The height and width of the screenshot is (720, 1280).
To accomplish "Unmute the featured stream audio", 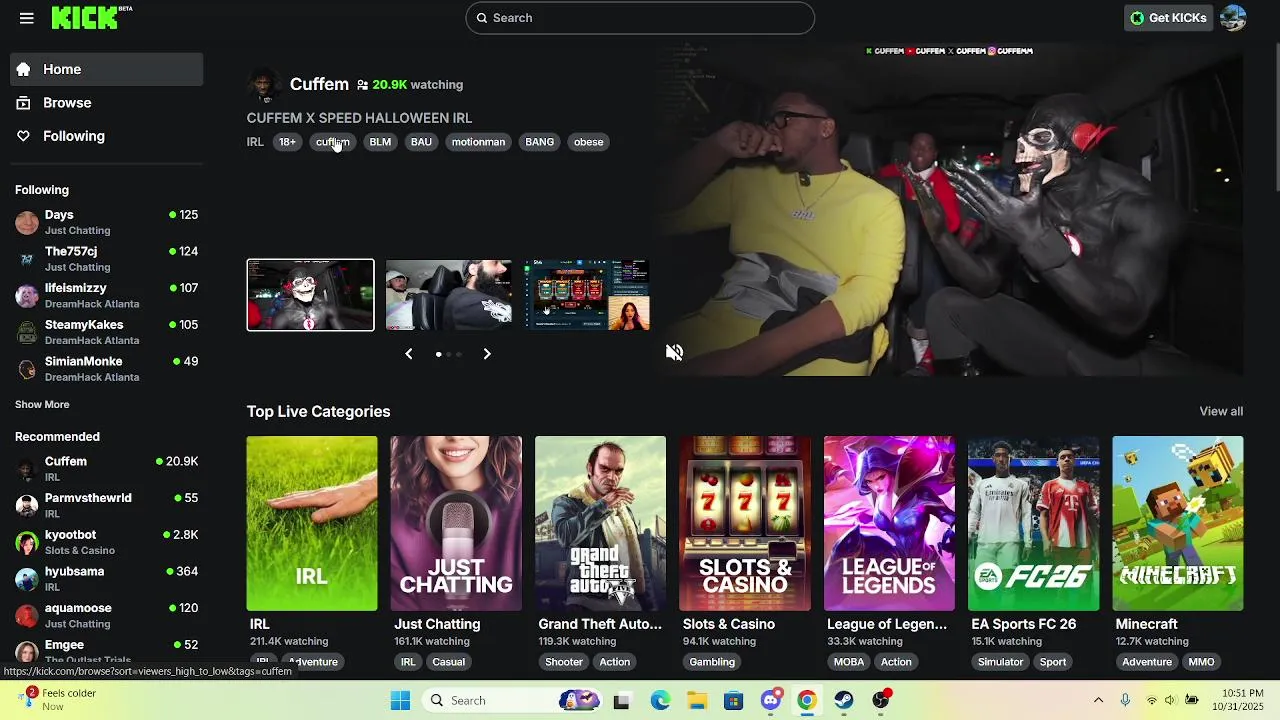I will (x=674, y=352).
